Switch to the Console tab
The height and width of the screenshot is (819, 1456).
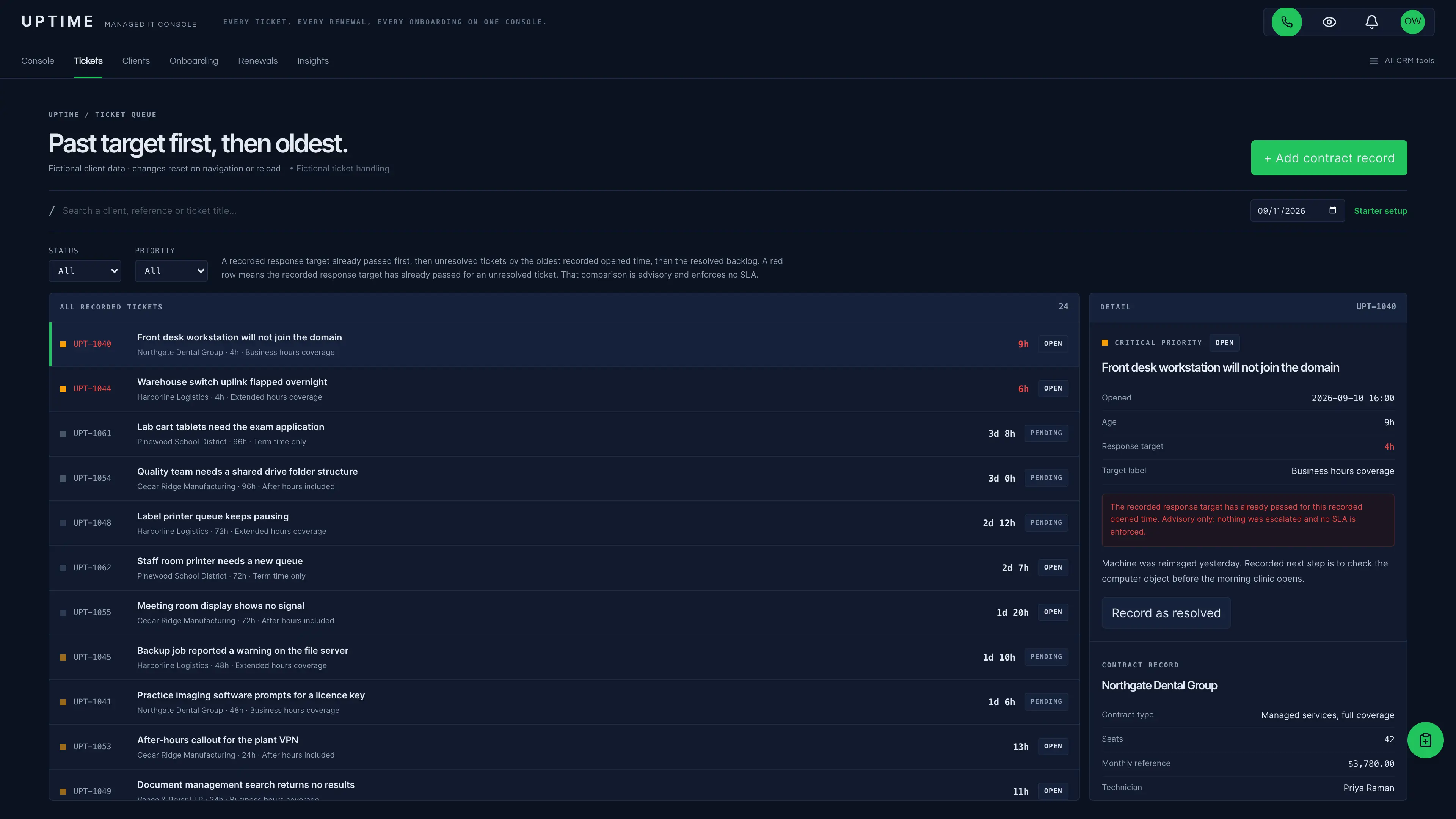tap(37, 61)
